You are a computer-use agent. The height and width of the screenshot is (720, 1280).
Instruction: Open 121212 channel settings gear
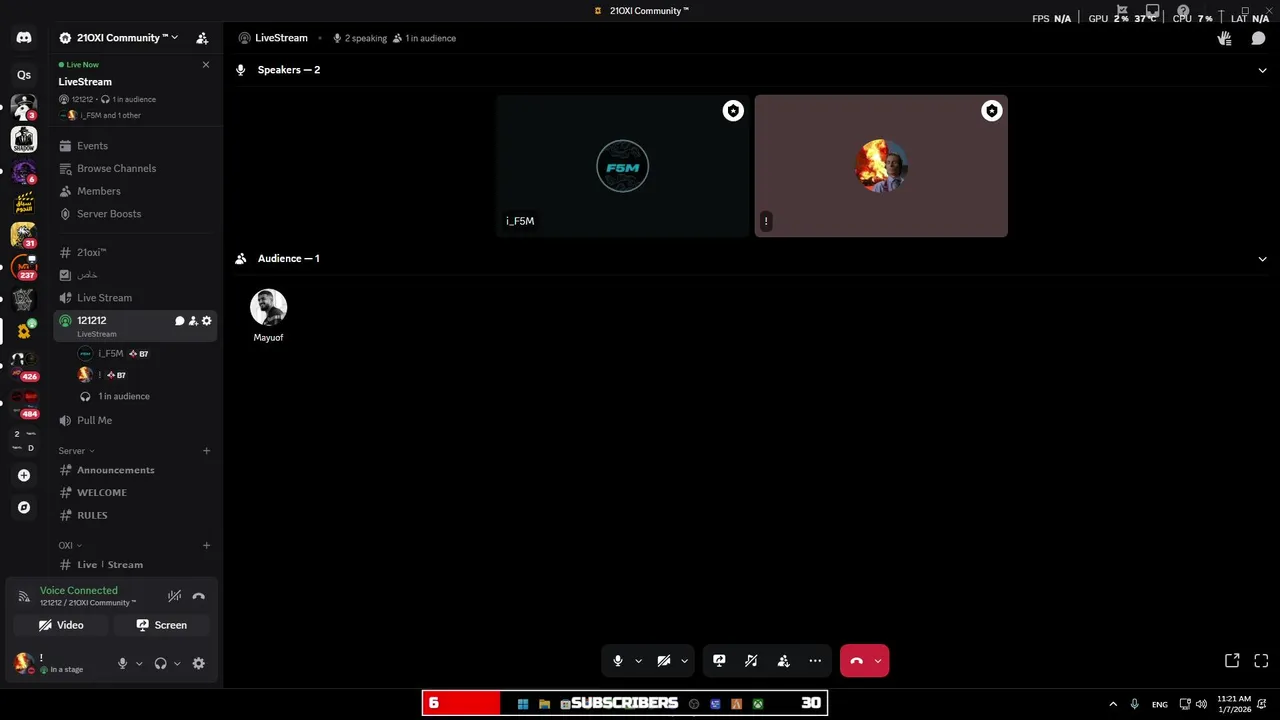(x=207, y=321)
